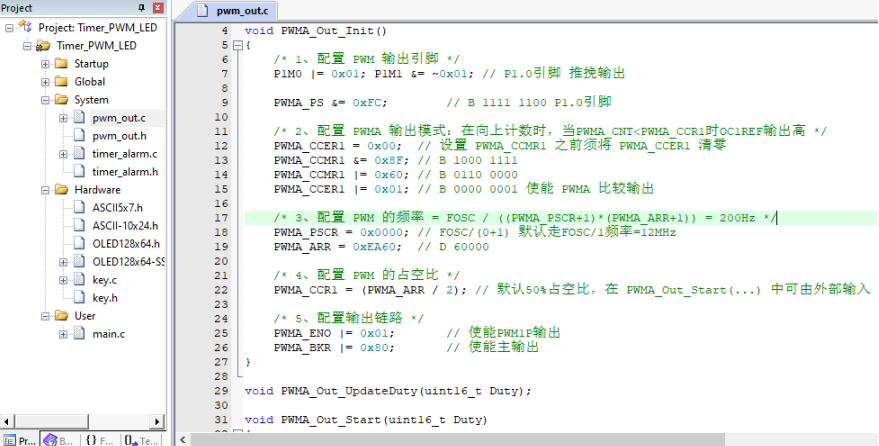Click the Startup group folder icon

pyautogui.click(x=62, y=63)
